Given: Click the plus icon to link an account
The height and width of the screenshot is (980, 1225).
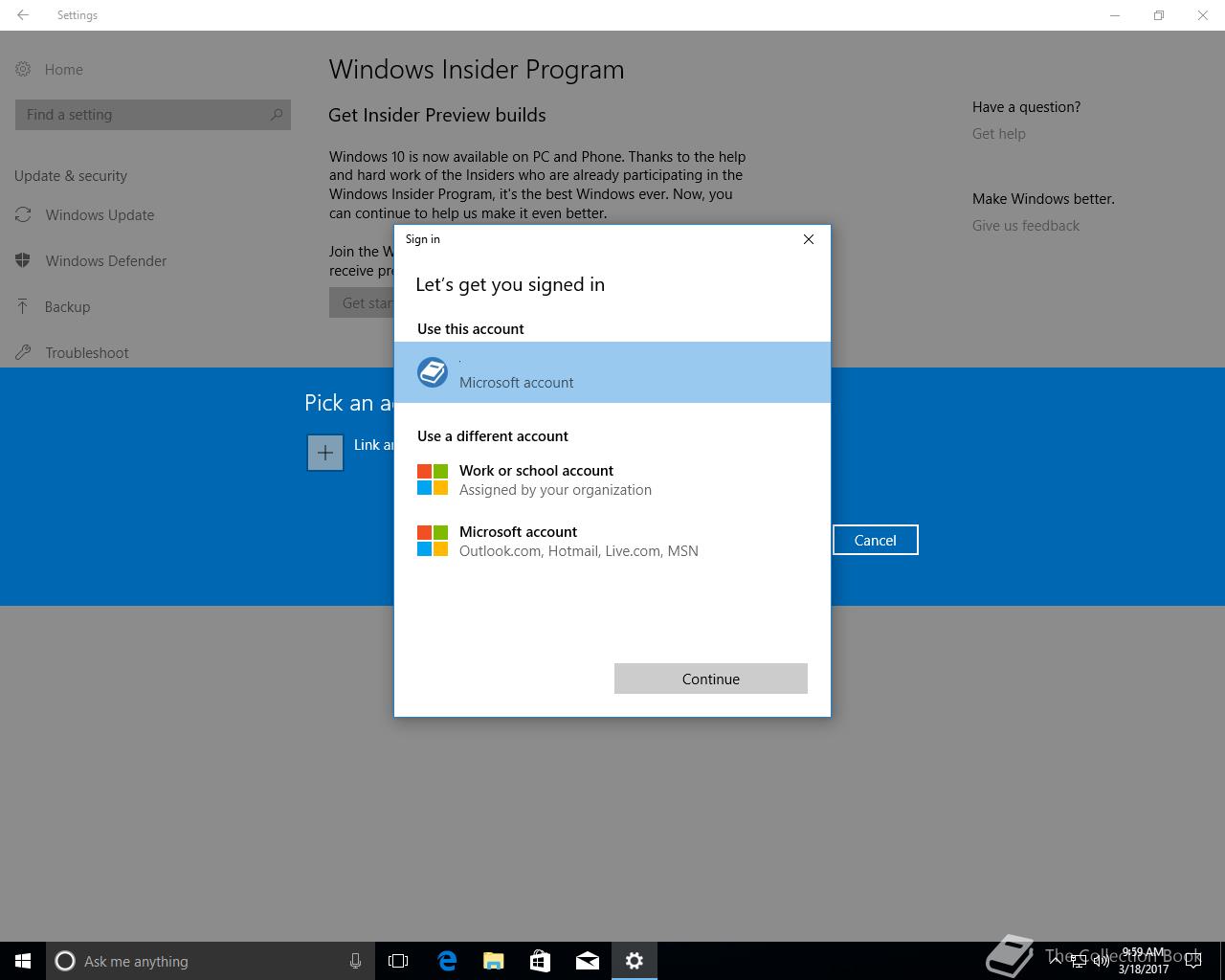Looking at the screenshot, I should pos(325,453).
